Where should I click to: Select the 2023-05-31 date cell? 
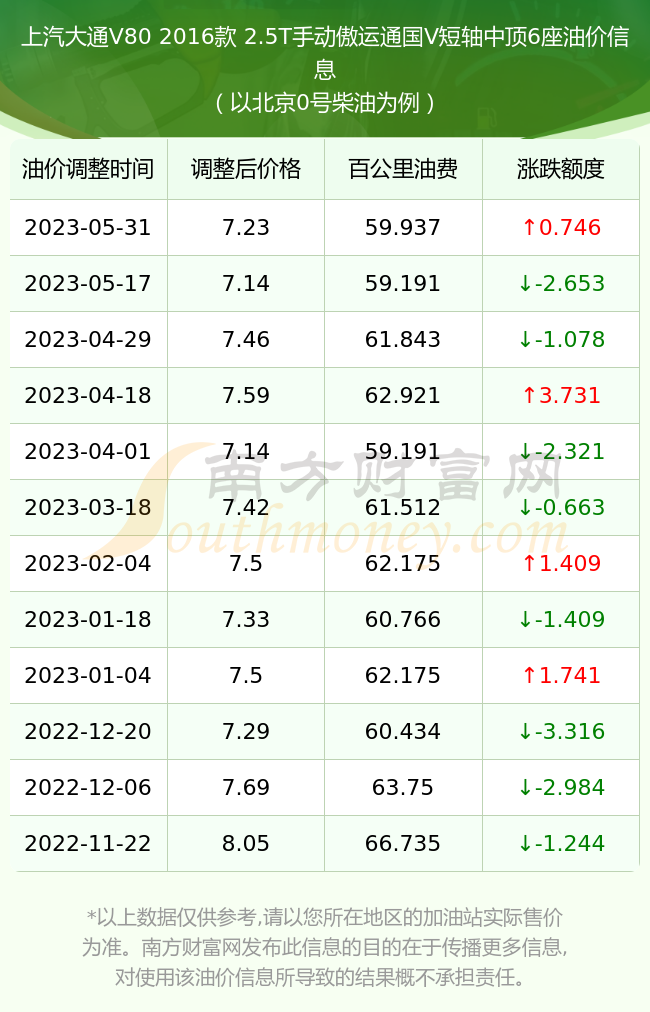click(x=88, y=227)
